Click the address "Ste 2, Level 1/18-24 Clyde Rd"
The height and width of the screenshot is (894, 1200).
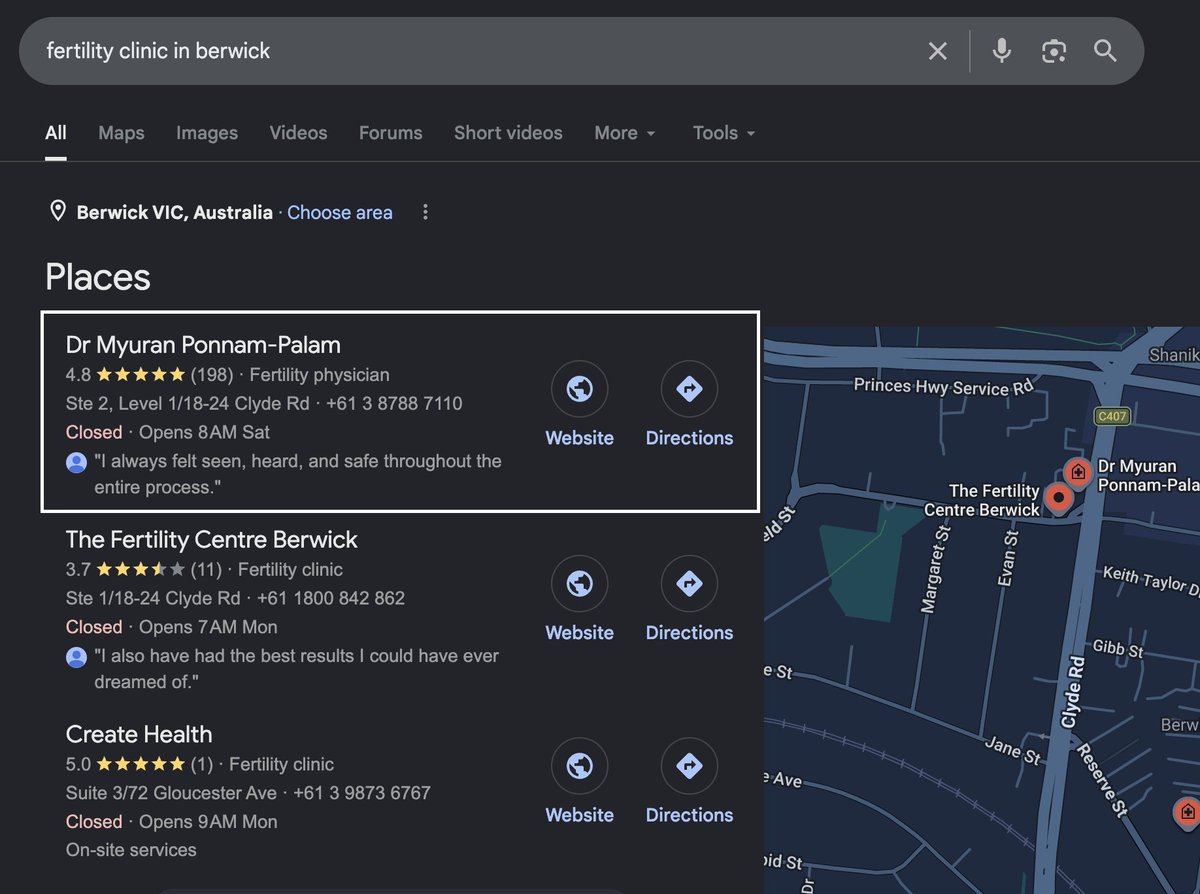188,404
